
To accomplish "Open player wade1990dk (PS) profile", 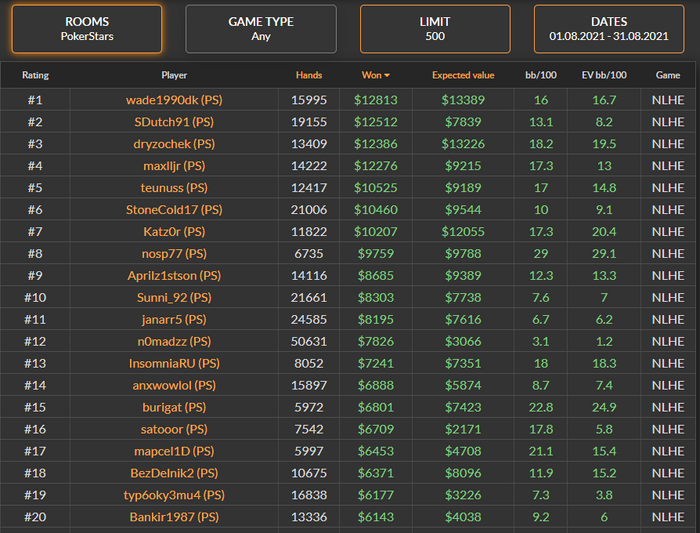I will (x=174, y=100).
